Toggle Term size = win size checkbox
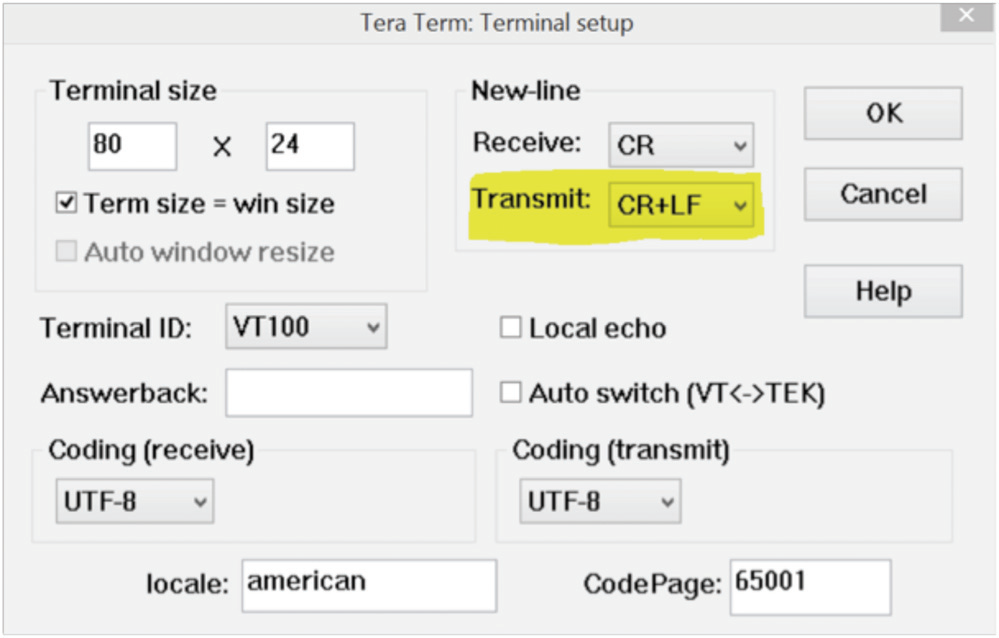 click(66, 203)
